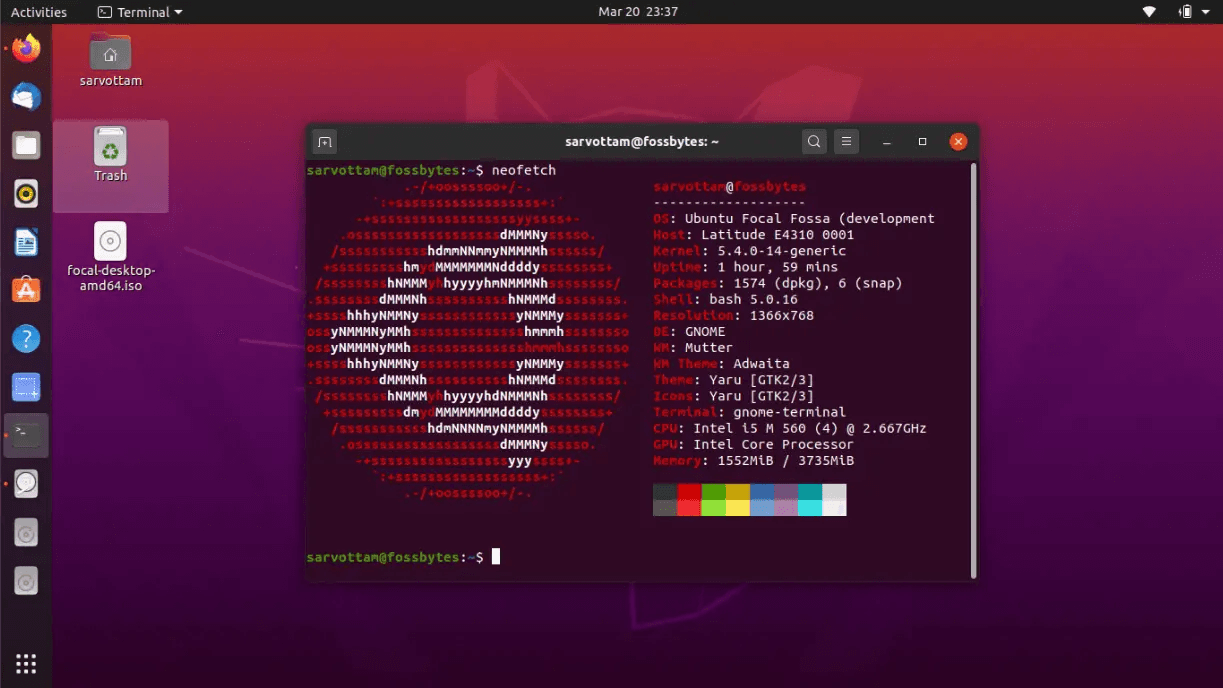Open Thunderbird mail from the dock

tap(26, 97)
